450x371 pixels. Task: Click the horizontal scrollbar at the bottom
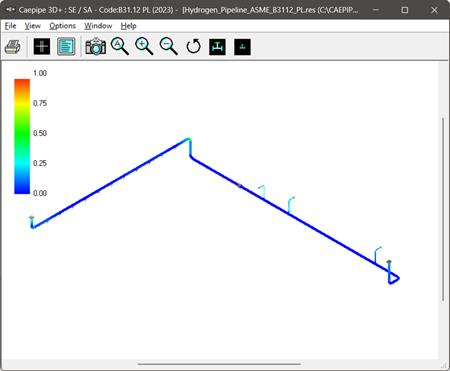pos(219,364)
